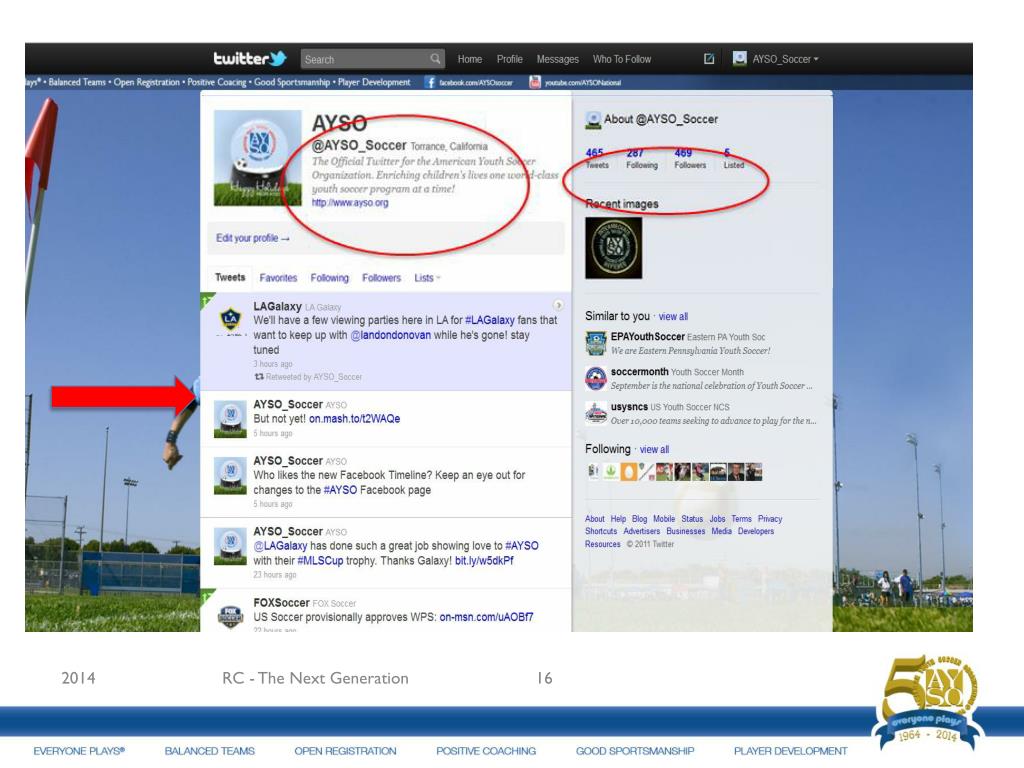Click the YouTube icon in the banner

(x=535, y=82)
